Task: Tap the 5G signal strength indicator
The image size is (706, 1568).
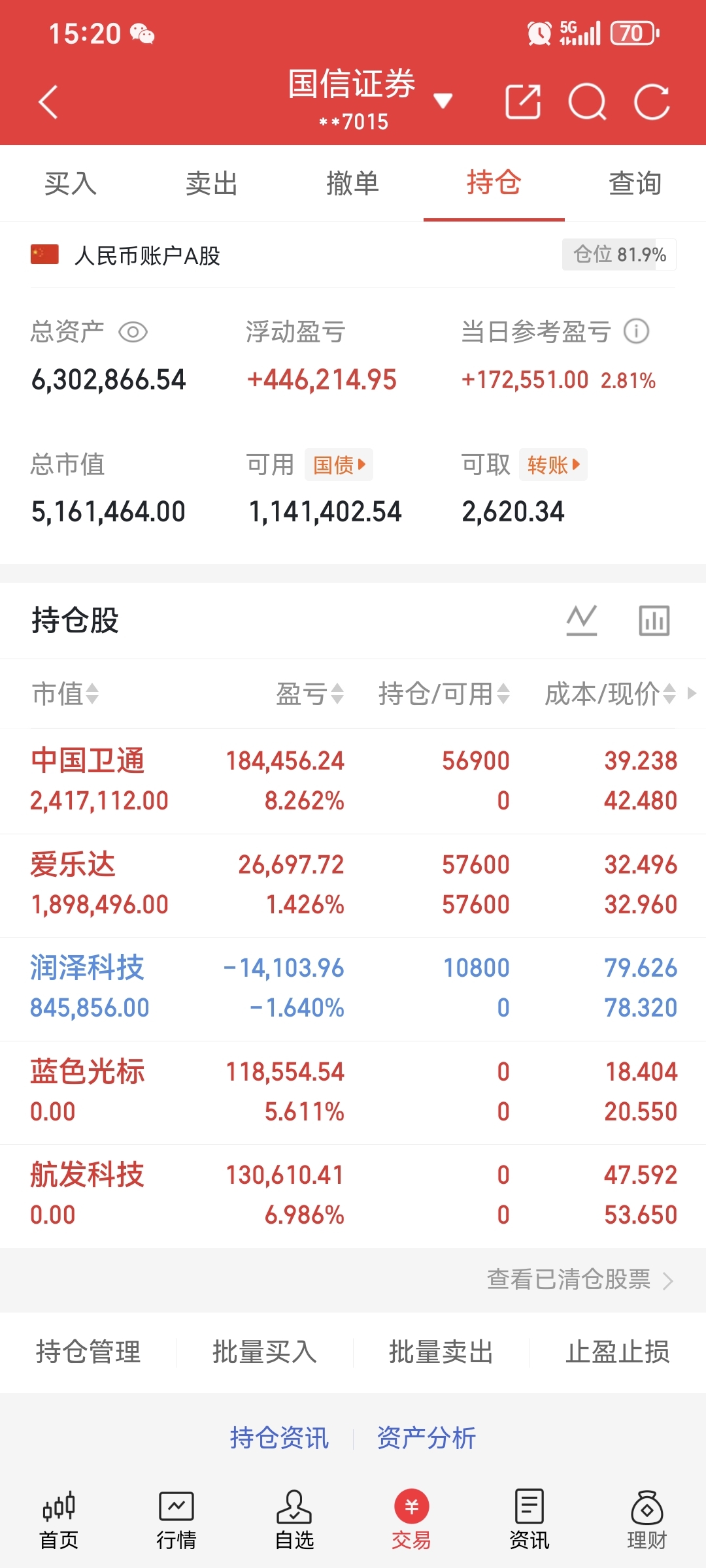Action: point(580,33)
